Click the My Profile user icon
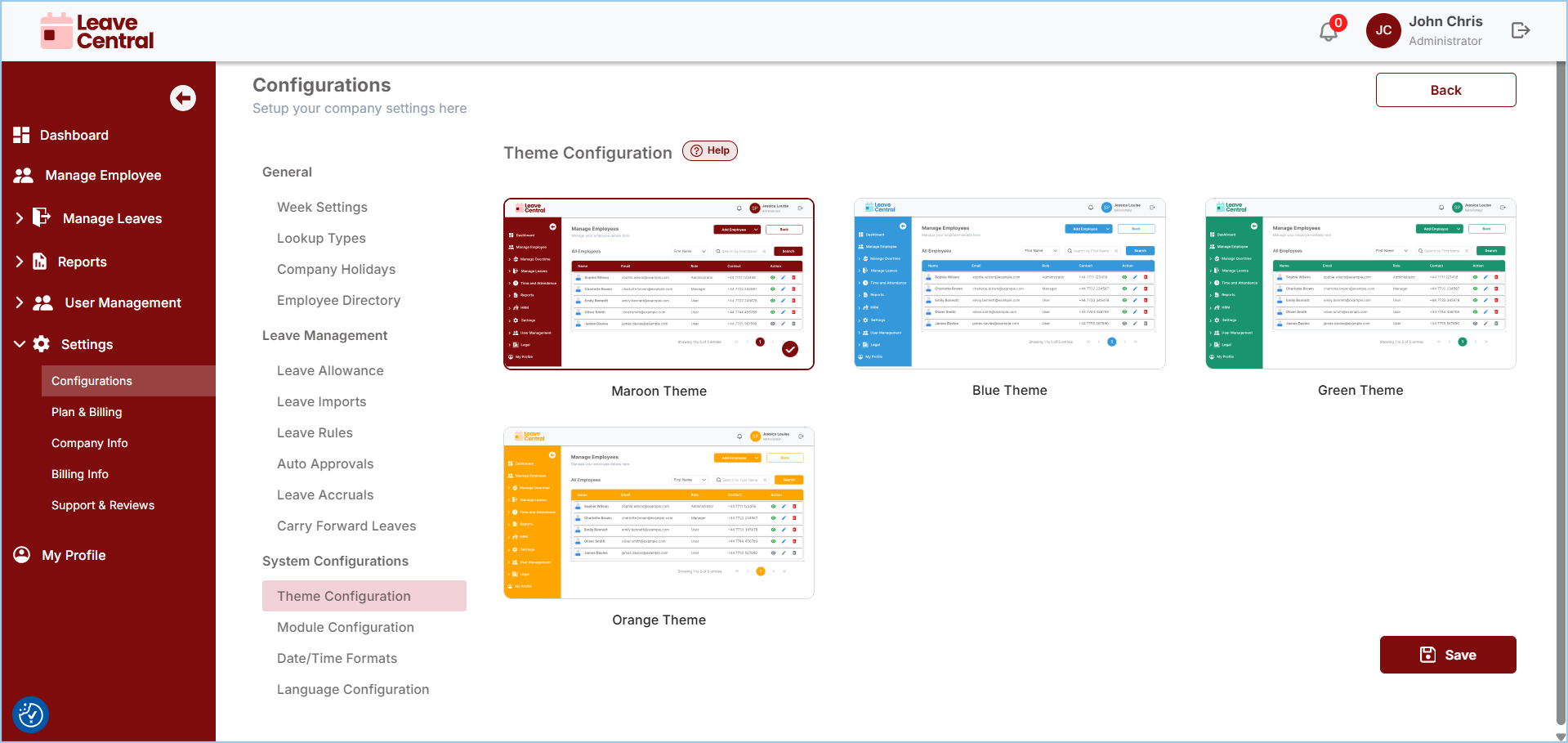This screenshot has height=743, width=1568. click(x=22, y=555)
